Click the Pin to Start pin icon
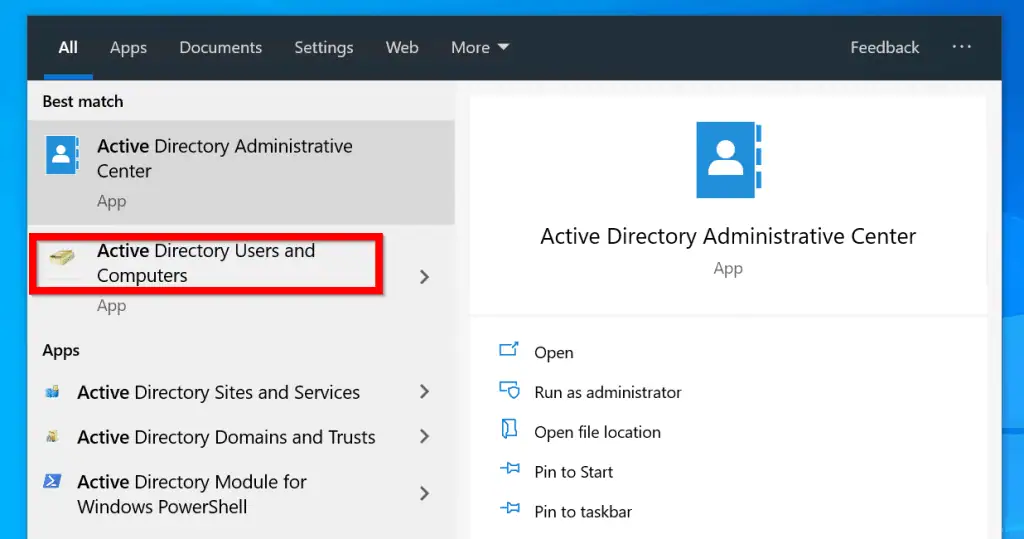The height and width of the screenshot is (539, 1024). [x=509, y=468]
